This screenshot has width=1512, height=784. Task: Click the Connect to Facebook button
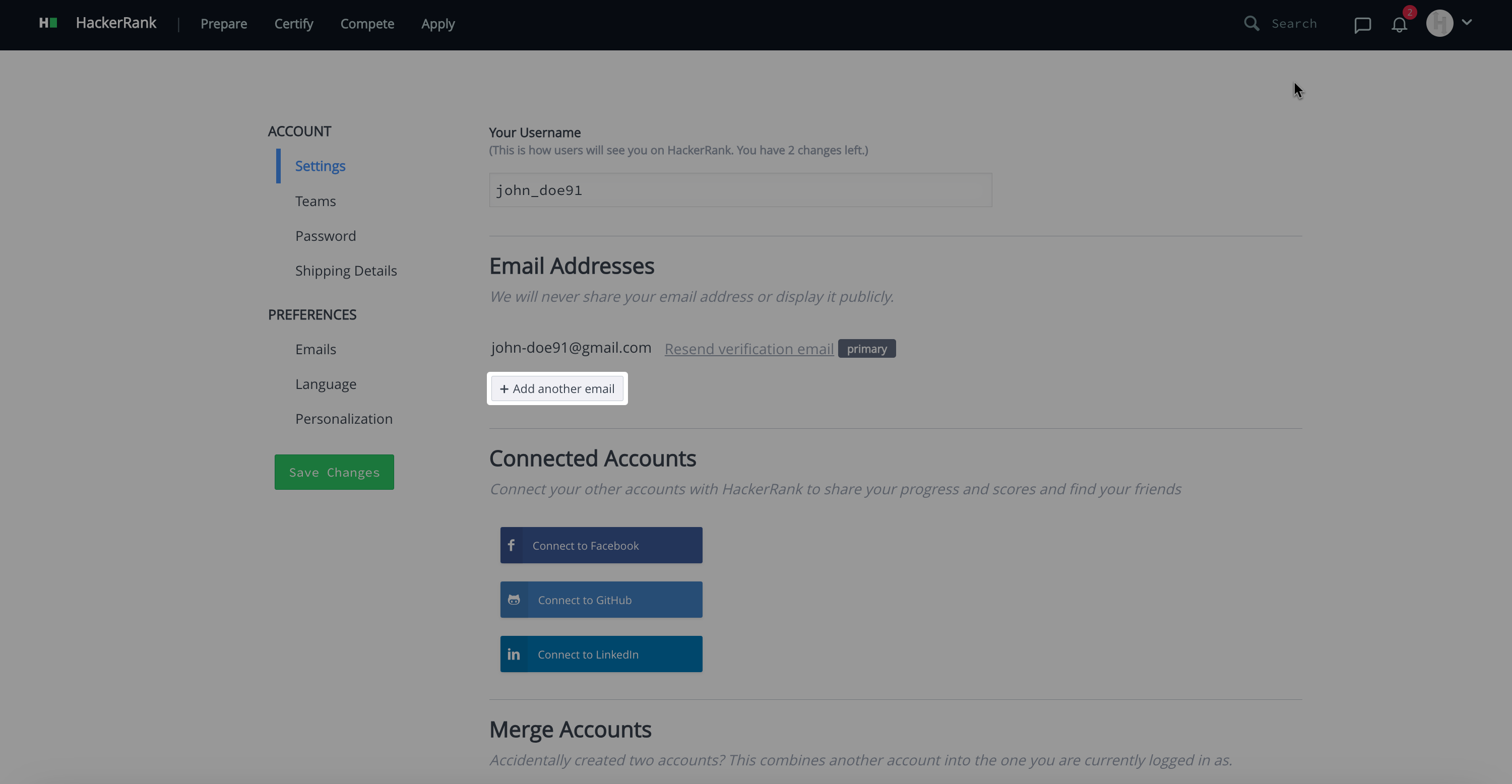[x=601, y=545]
